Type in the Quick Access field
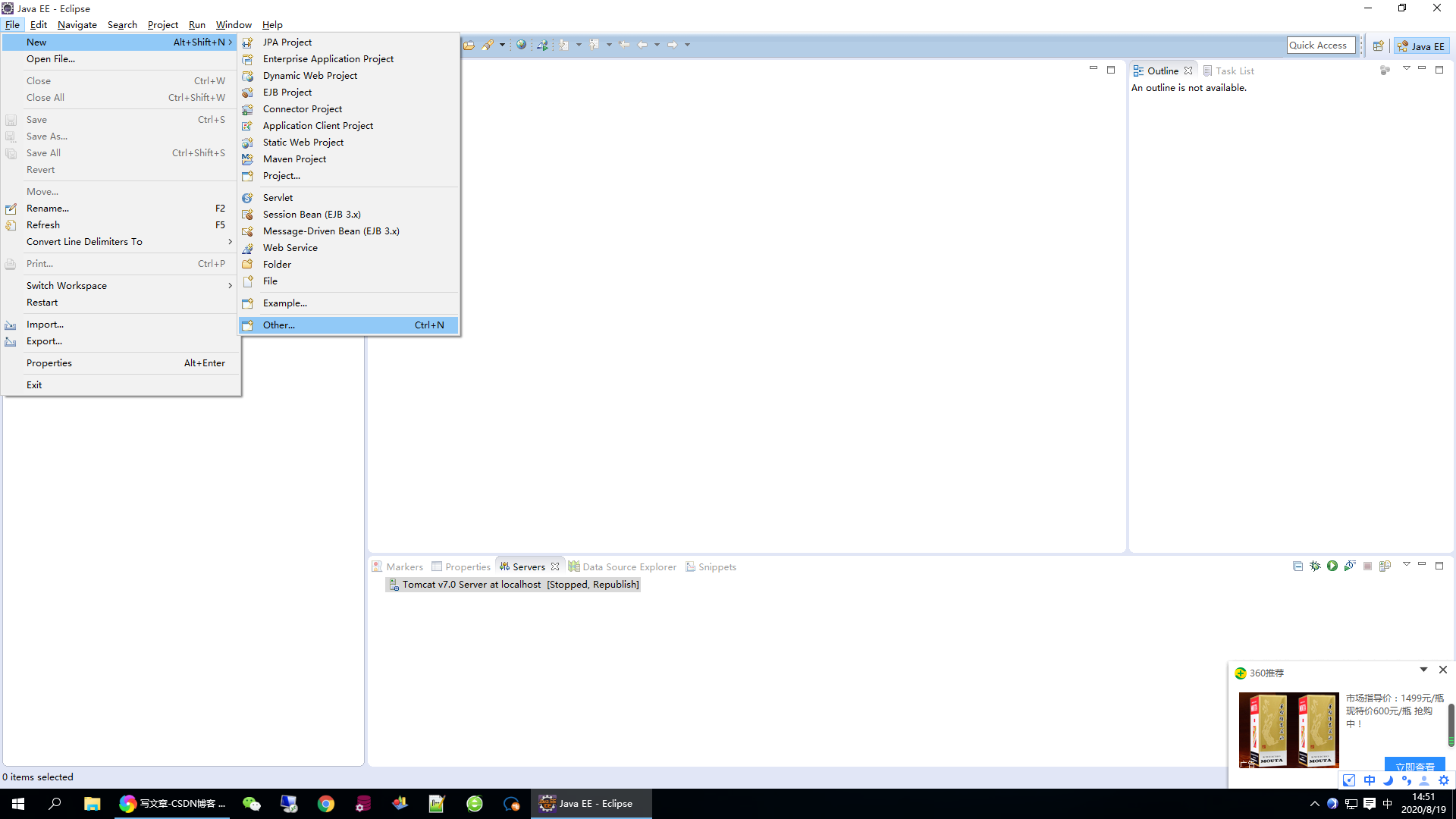 tap(1320, 45)
